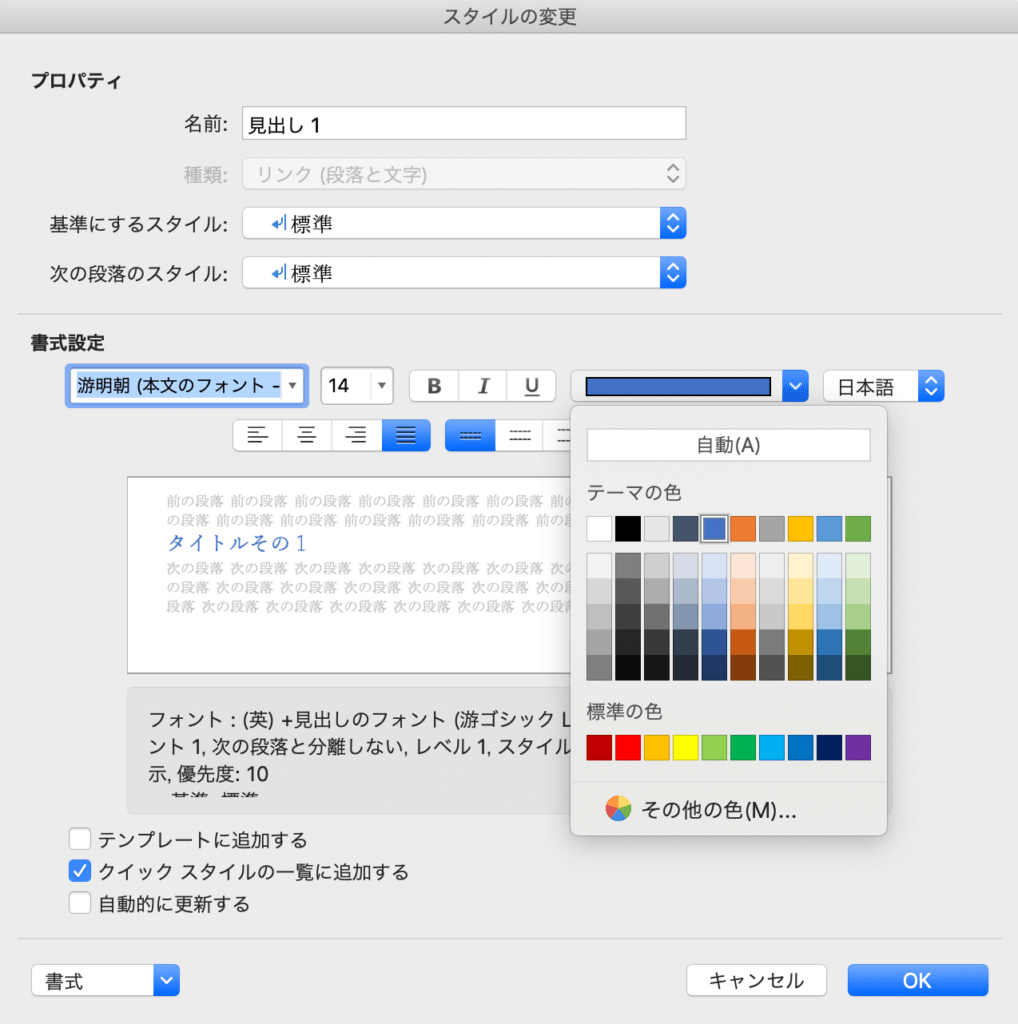Pick light blue standard color swatch

click(x=771, y=747)
